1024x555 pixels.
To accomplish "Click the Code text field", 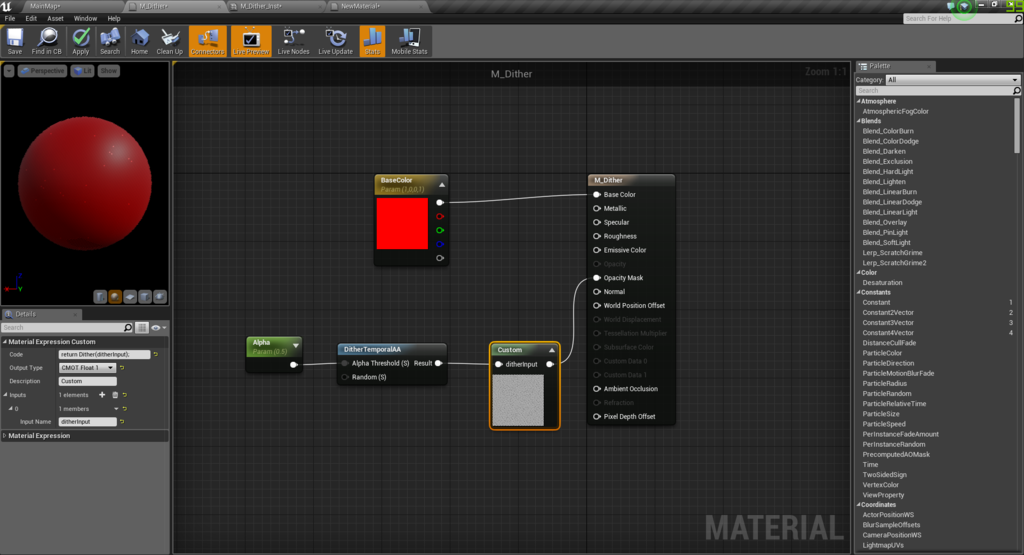I will (104, 355).
